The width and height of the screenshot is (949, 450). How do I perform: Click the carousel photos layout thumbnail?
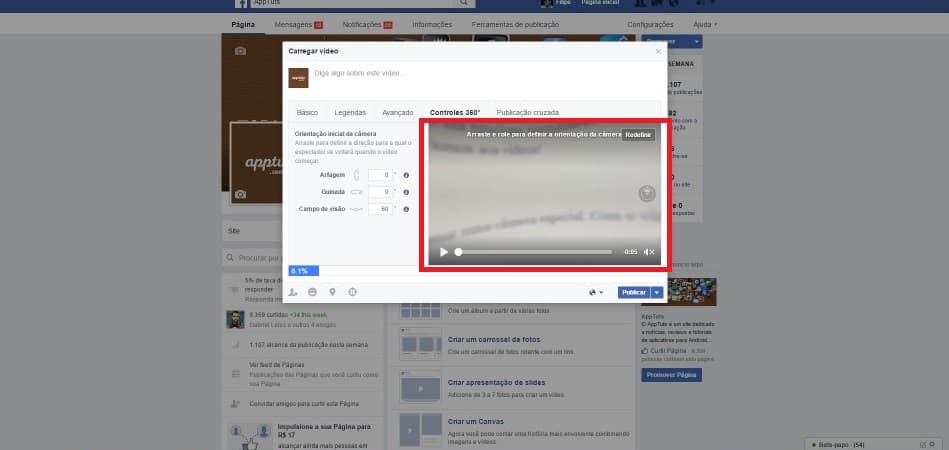(x=421, y=344)
